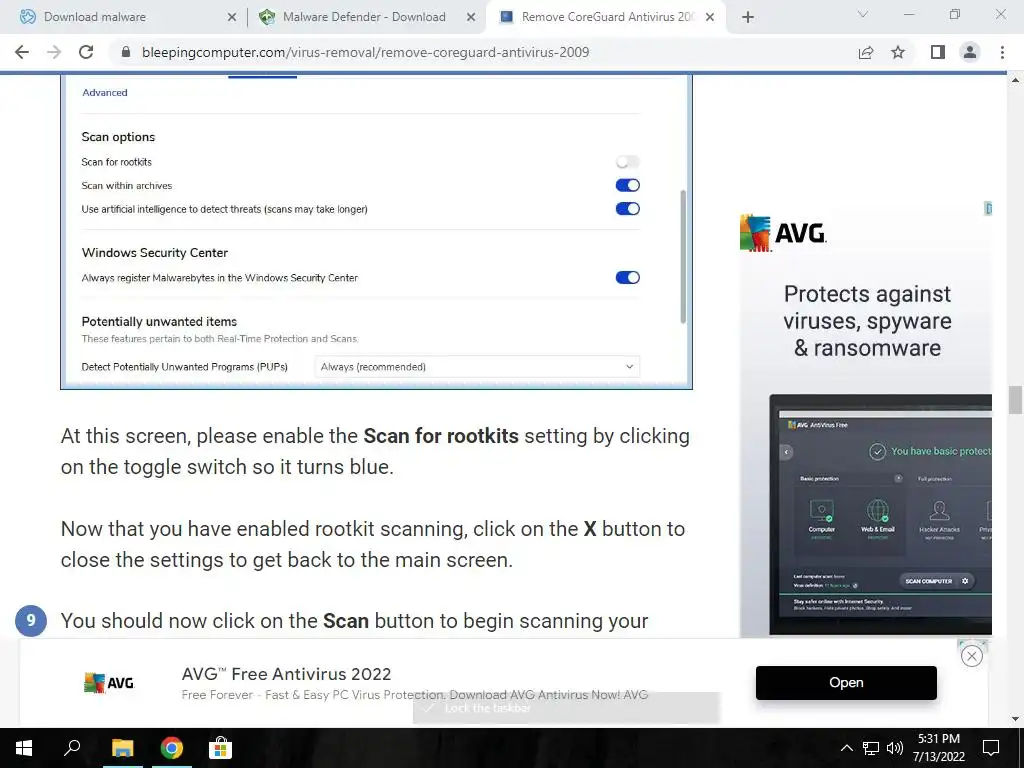Click Open button in AVG banner

pos(846,682)
